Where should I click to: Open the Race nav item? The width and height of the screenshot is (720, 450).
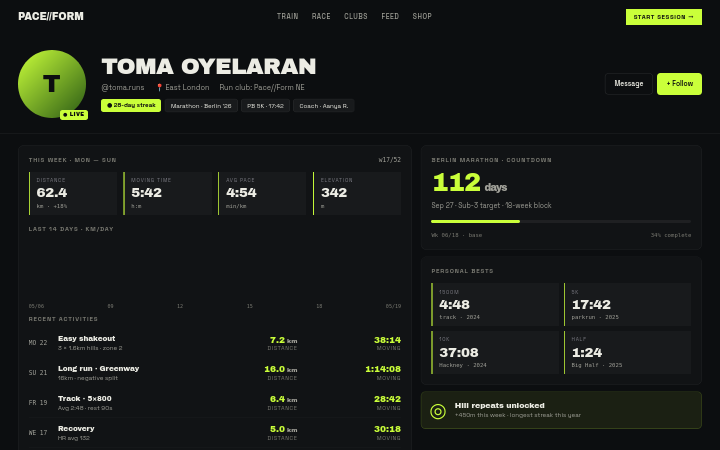coord(321,17)
